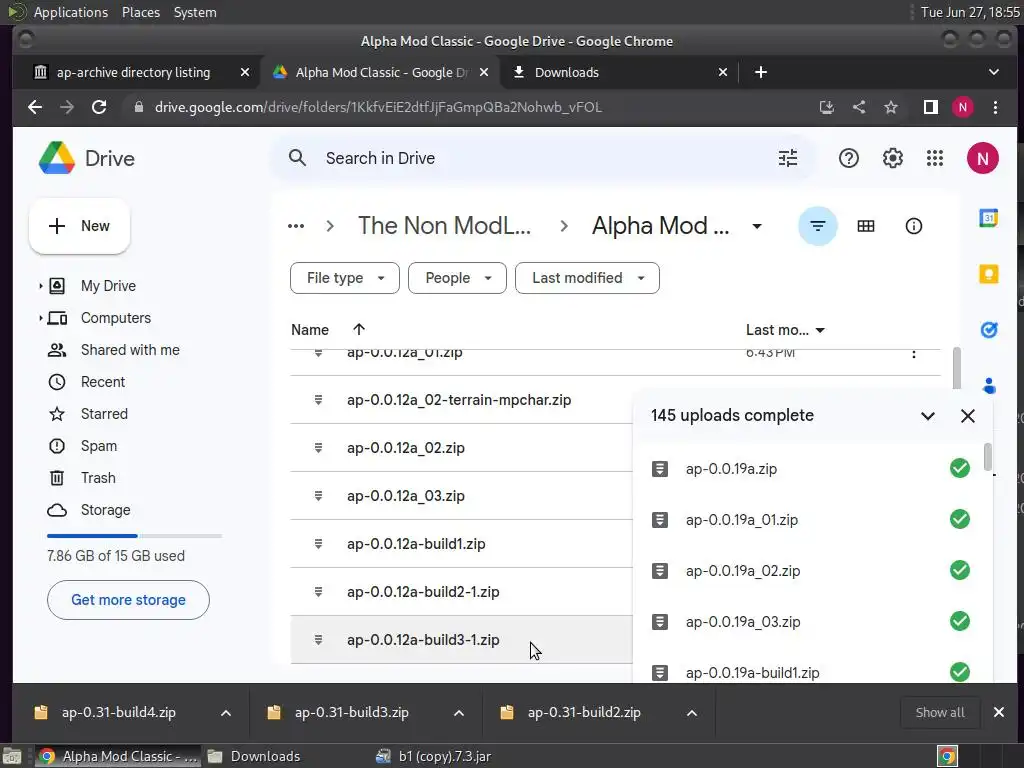Open Applications menu in top panel

click(71, 12)
